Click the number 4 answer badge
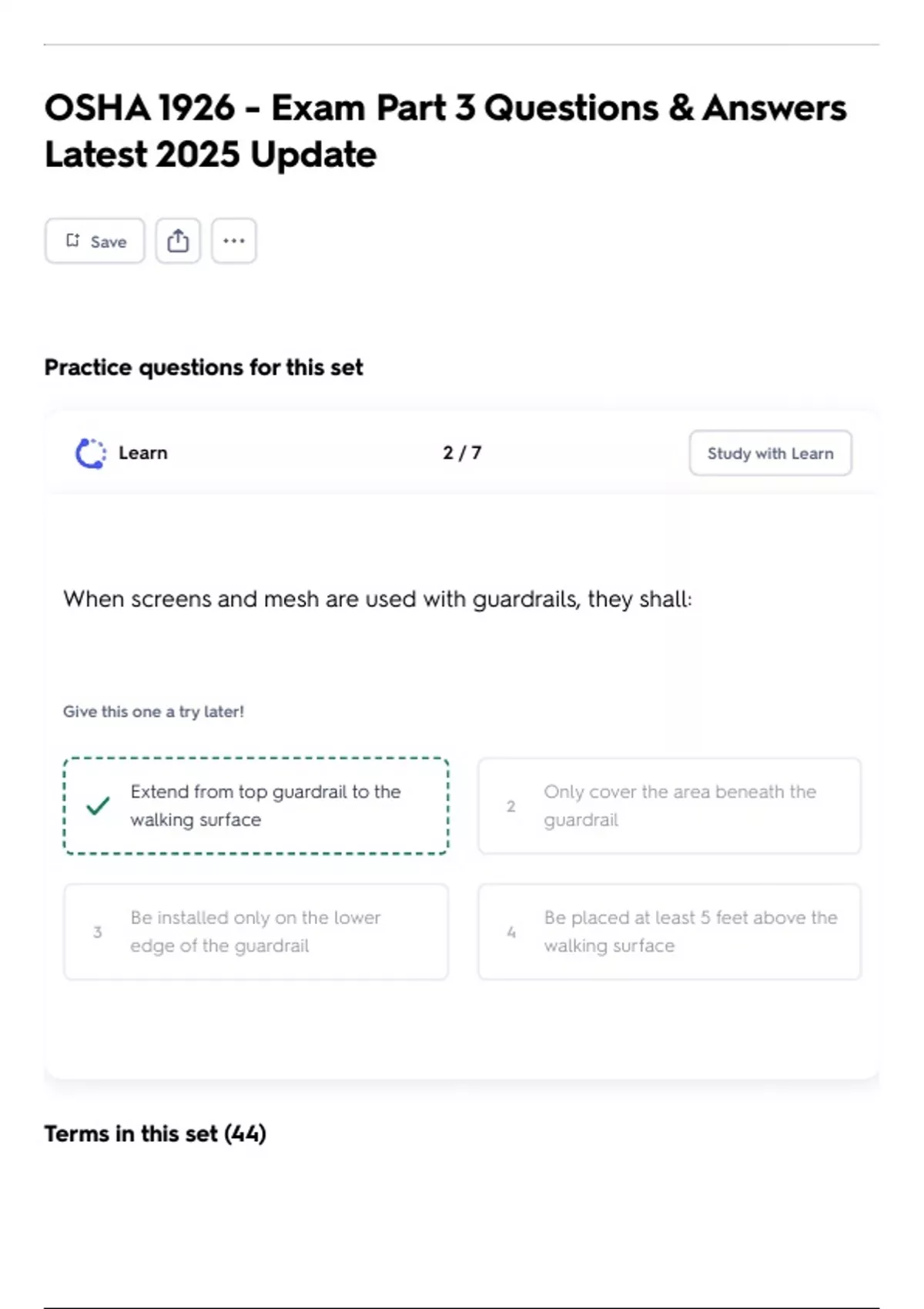This screenshot has height=1309, width=924. click(511, 932)
